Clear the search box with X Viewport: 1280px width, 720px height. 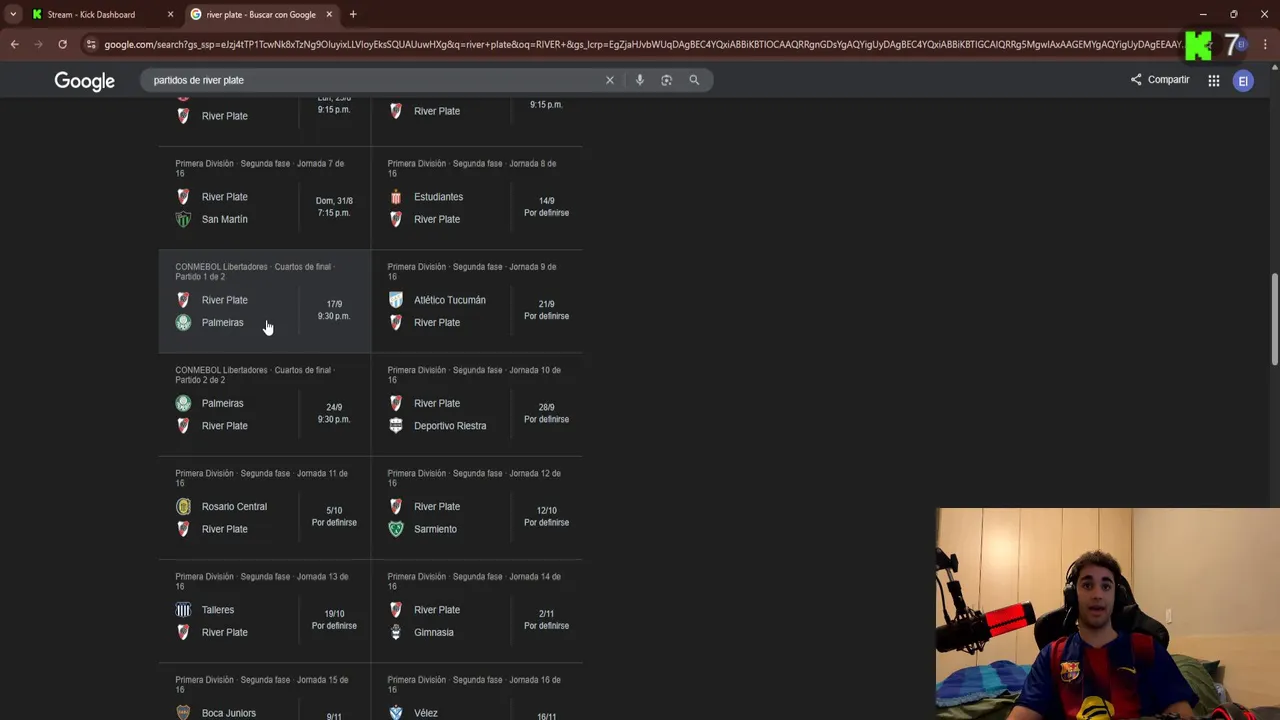click(x=609, y=80)
